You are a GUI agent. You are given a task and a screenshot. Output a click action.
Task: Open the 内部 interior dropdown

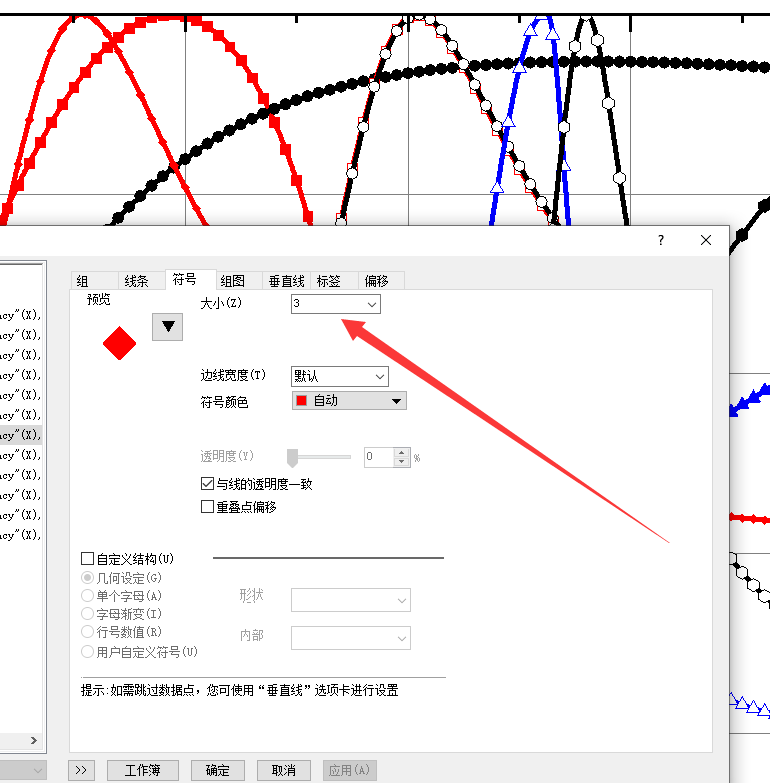click(351, 638)
